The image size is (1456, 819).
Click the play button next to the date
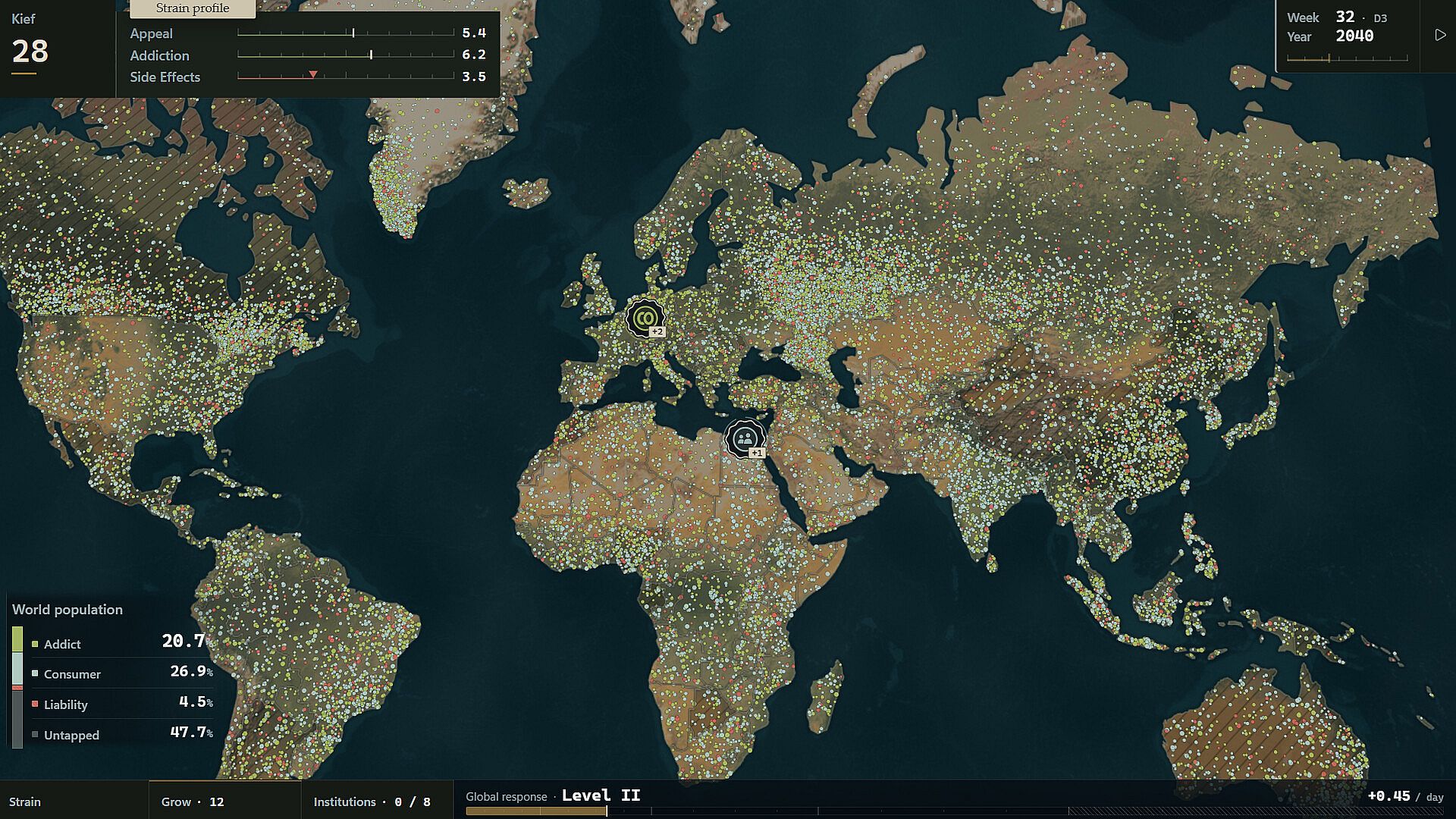pyautogui.click(x=1440, y=35)
